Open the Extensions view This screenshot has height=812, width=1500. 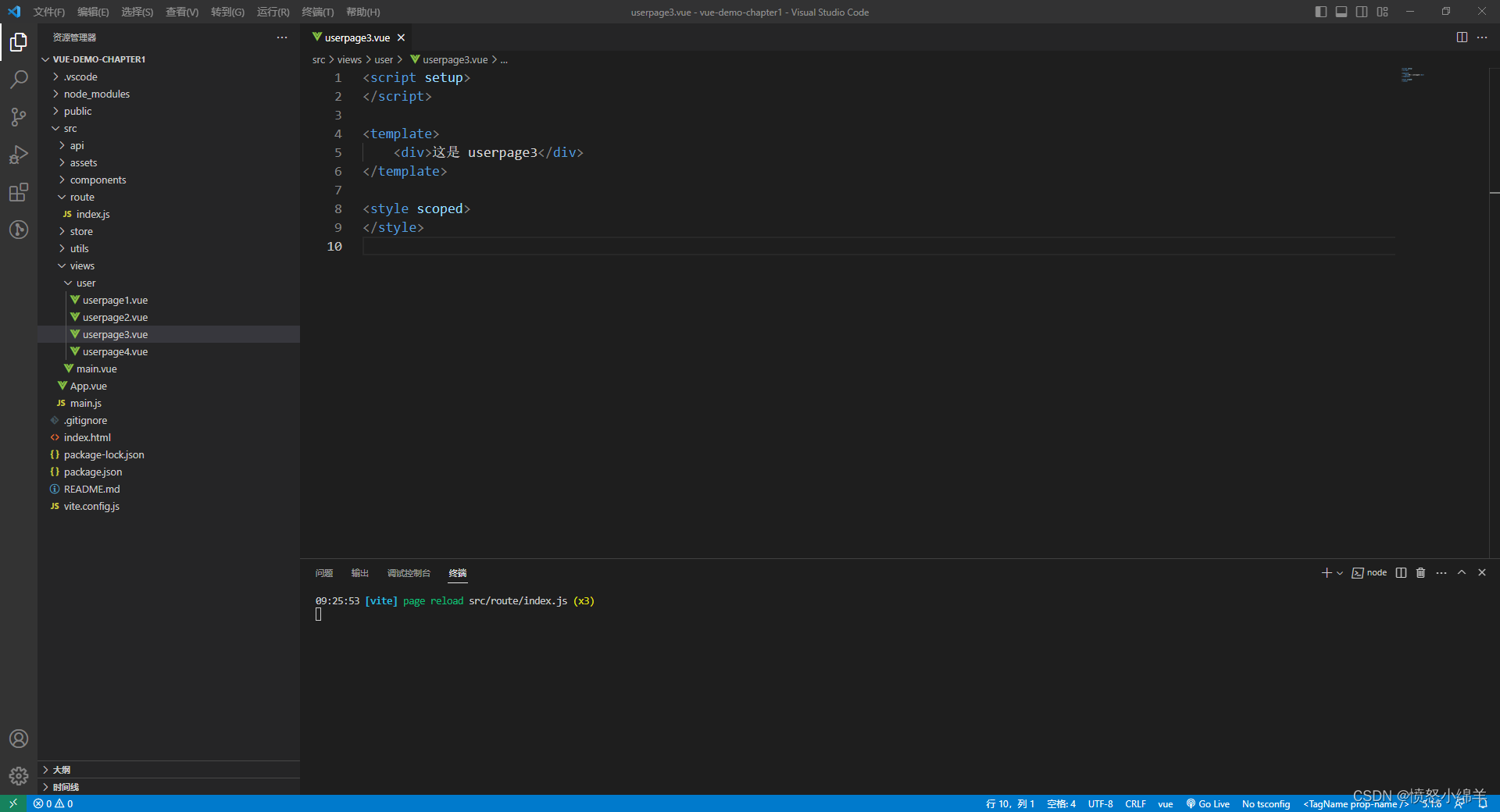click(x=19, y=192)
